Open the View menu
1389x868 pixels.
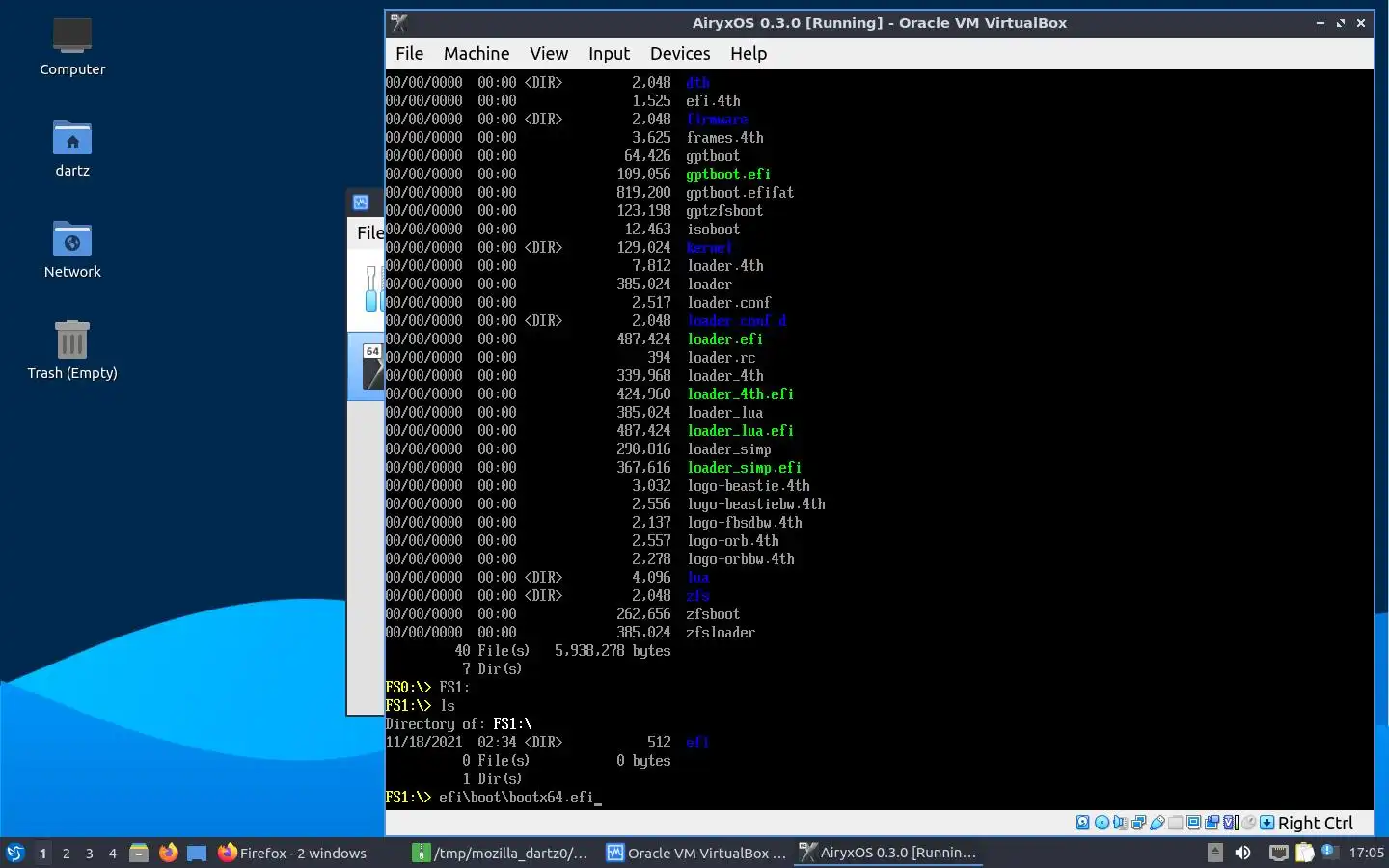549,54
